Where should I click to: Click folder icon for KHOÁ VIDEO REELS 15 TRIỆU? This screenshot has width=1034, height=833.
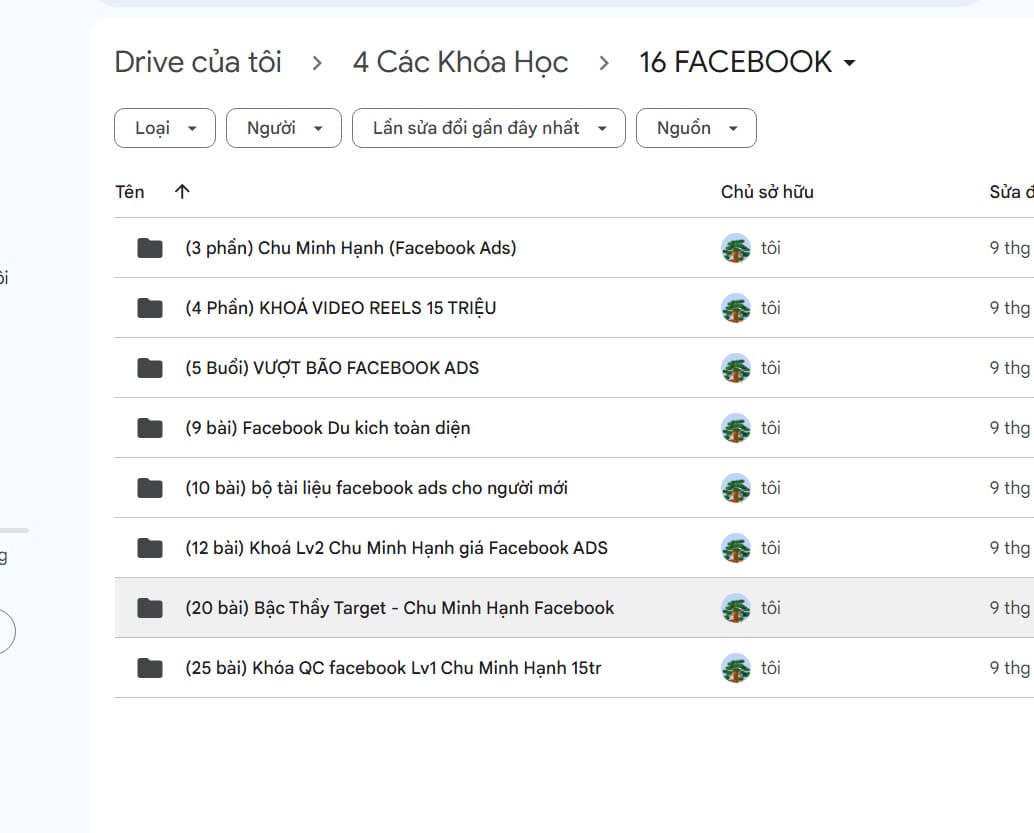click(x=150, y=308)
